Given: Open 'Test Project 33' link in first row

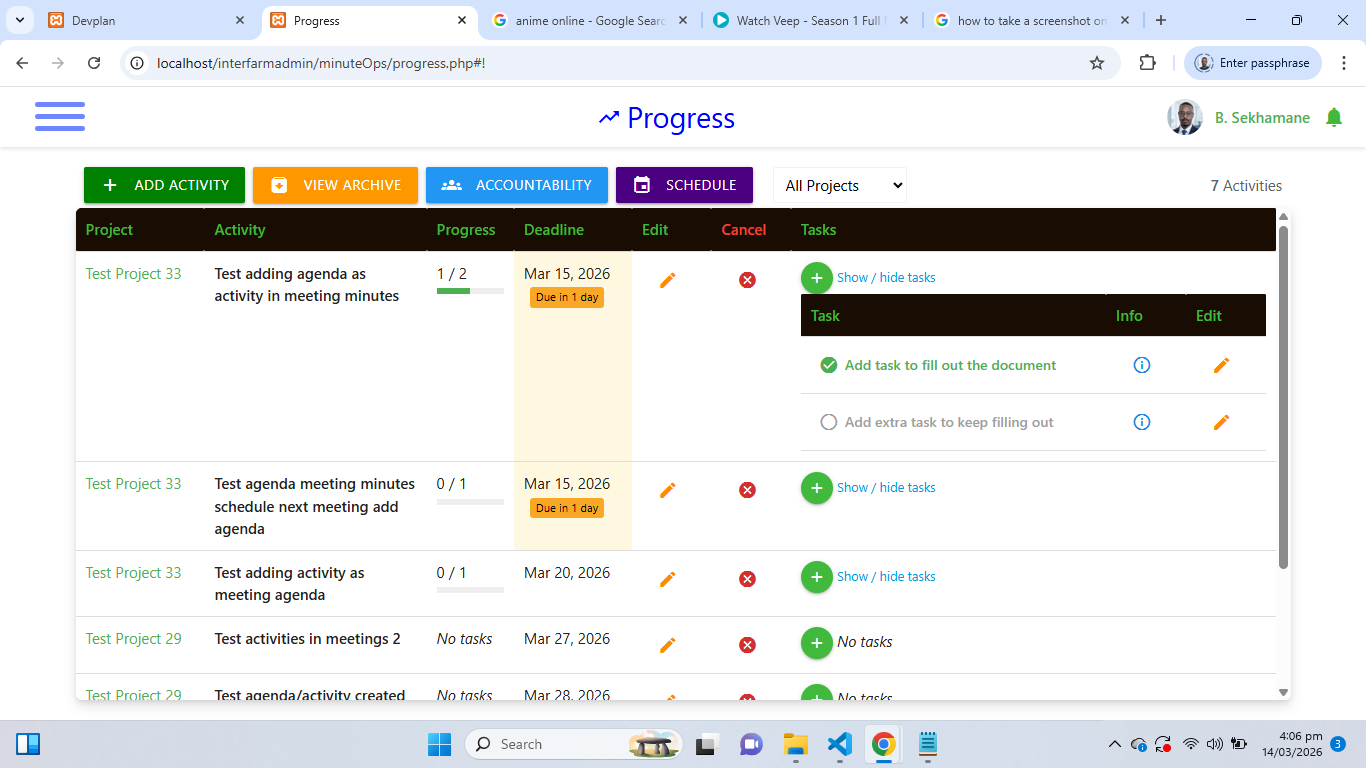Looking at the screenshot, I should point(133,274).
